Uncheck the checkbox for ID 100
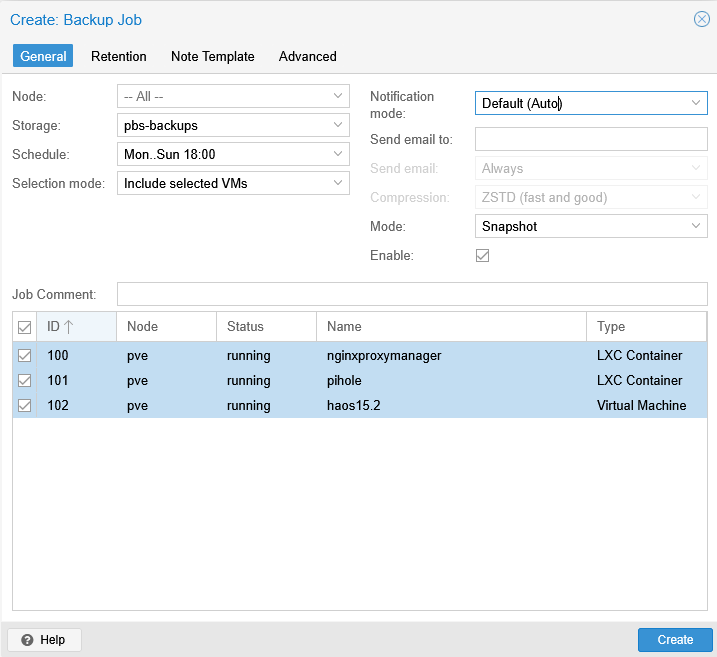Viewport: 717px width, 657px height. tap(24, 355)
